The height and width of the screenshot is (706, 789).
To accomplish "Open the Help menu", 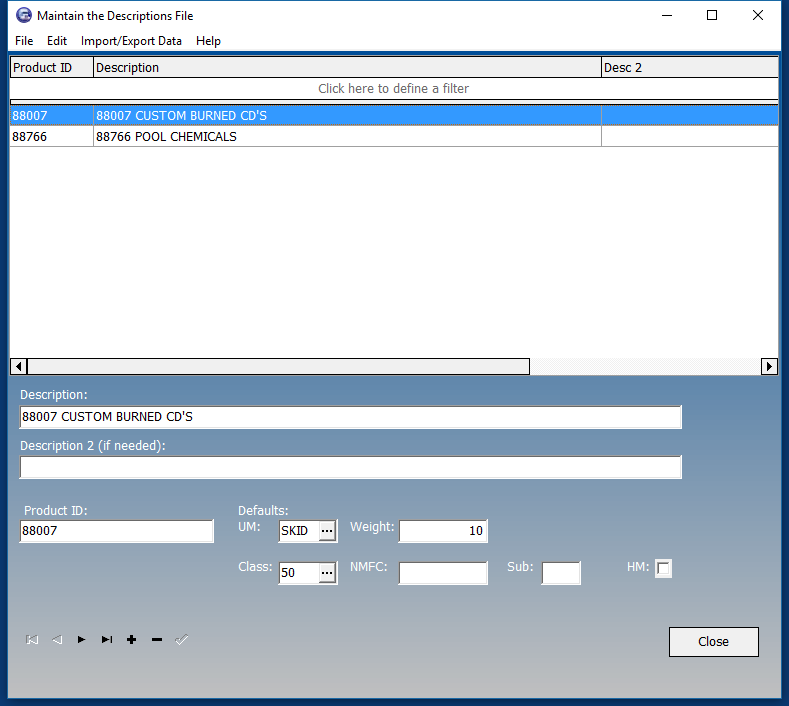I will point(208,41).
